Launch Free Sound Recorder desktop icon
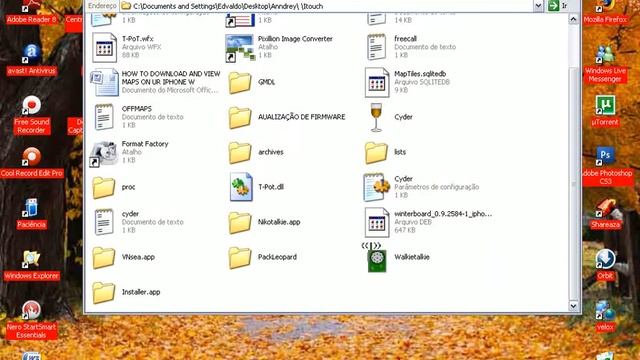The width and height of the screenshot is (640, 360). 31,105
